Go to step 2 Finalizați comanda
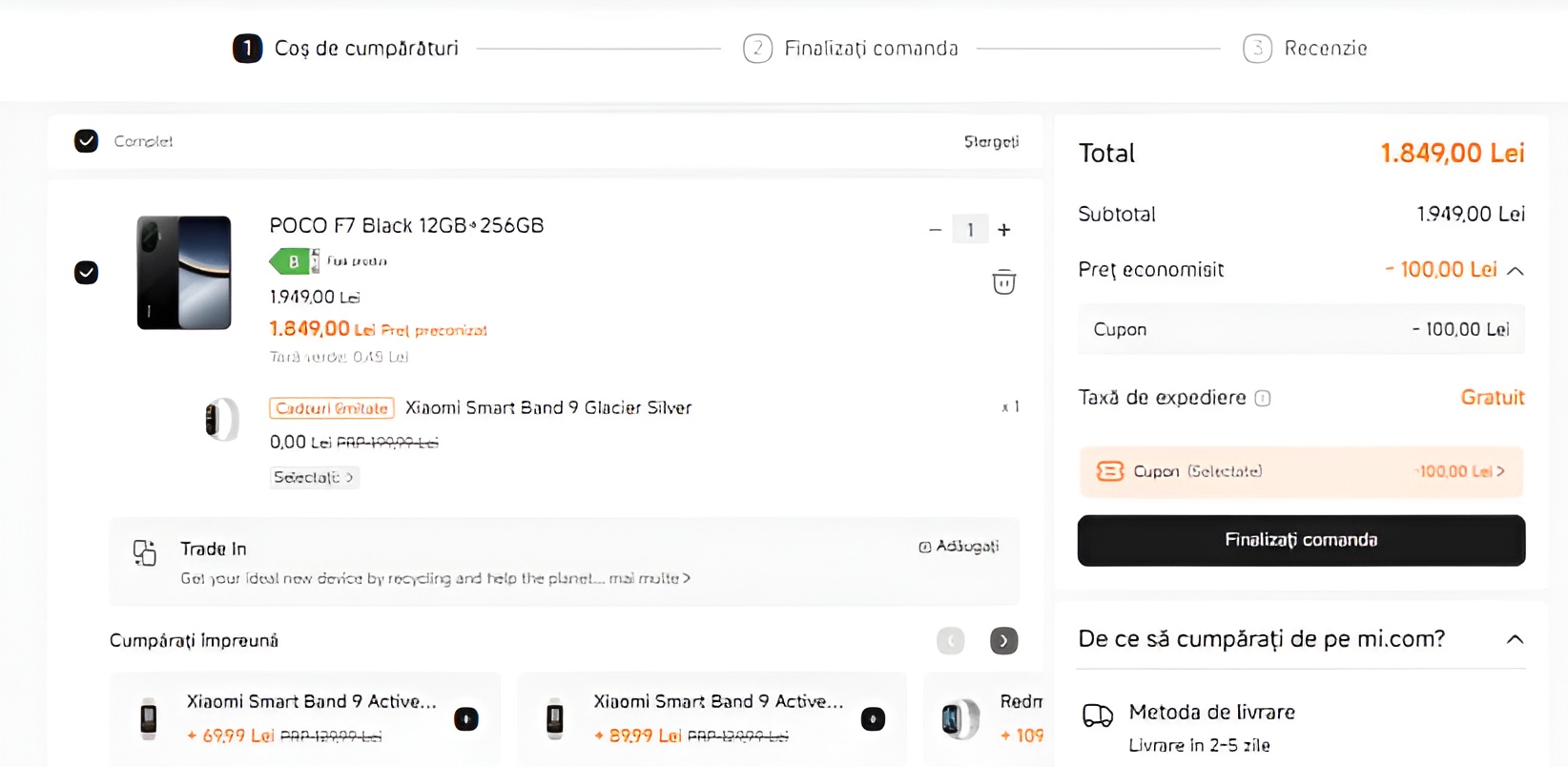 851,48
